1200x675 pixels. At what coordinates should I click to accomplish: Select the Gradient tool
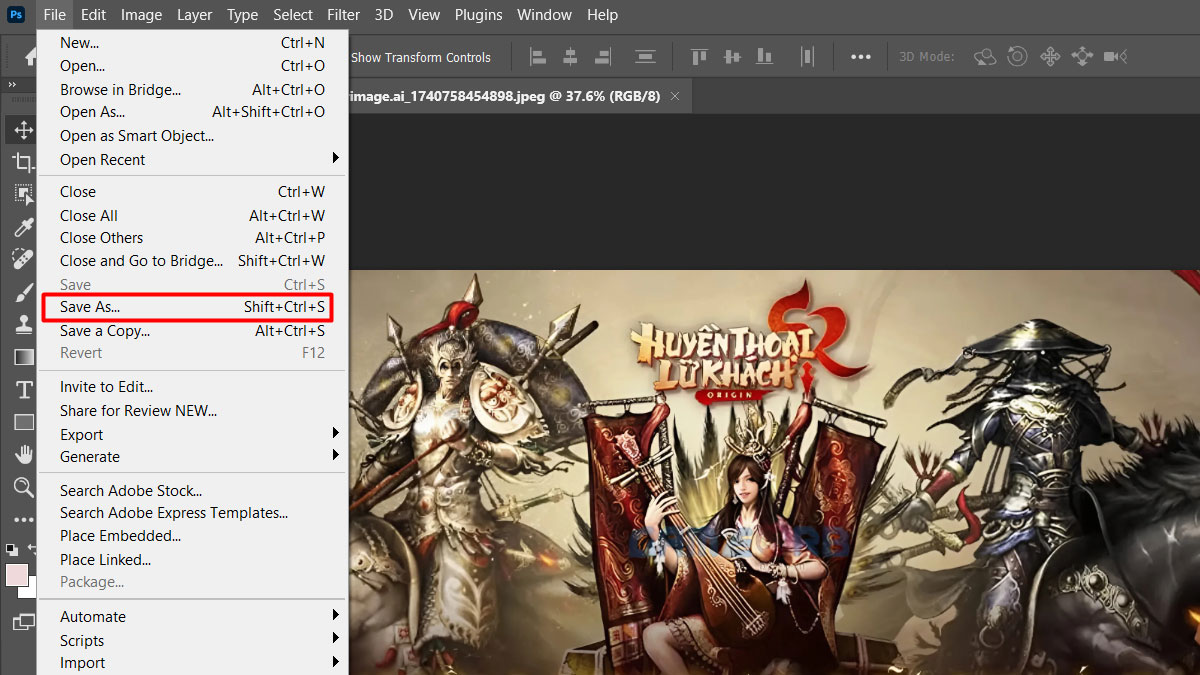(x=23, y=357)
